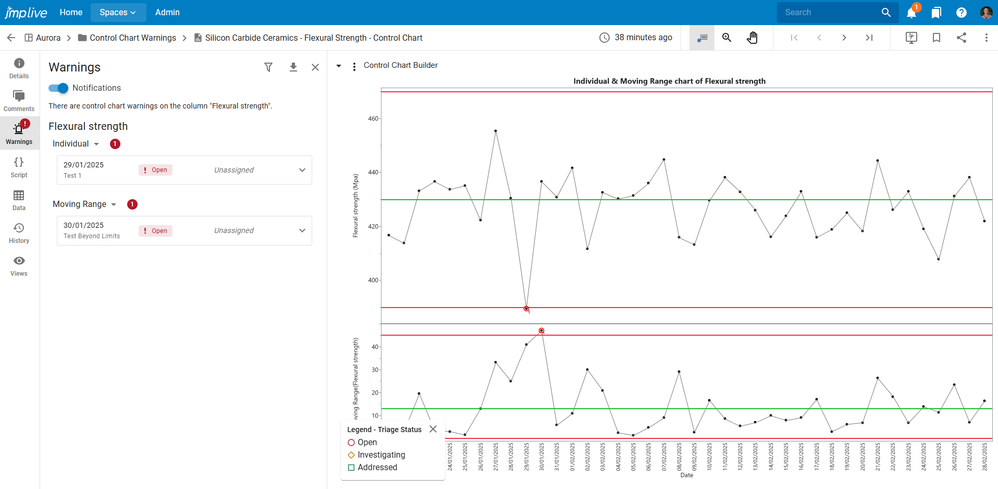Open the Views sidebar panel
Screen dimensions: 998x489
19,266
